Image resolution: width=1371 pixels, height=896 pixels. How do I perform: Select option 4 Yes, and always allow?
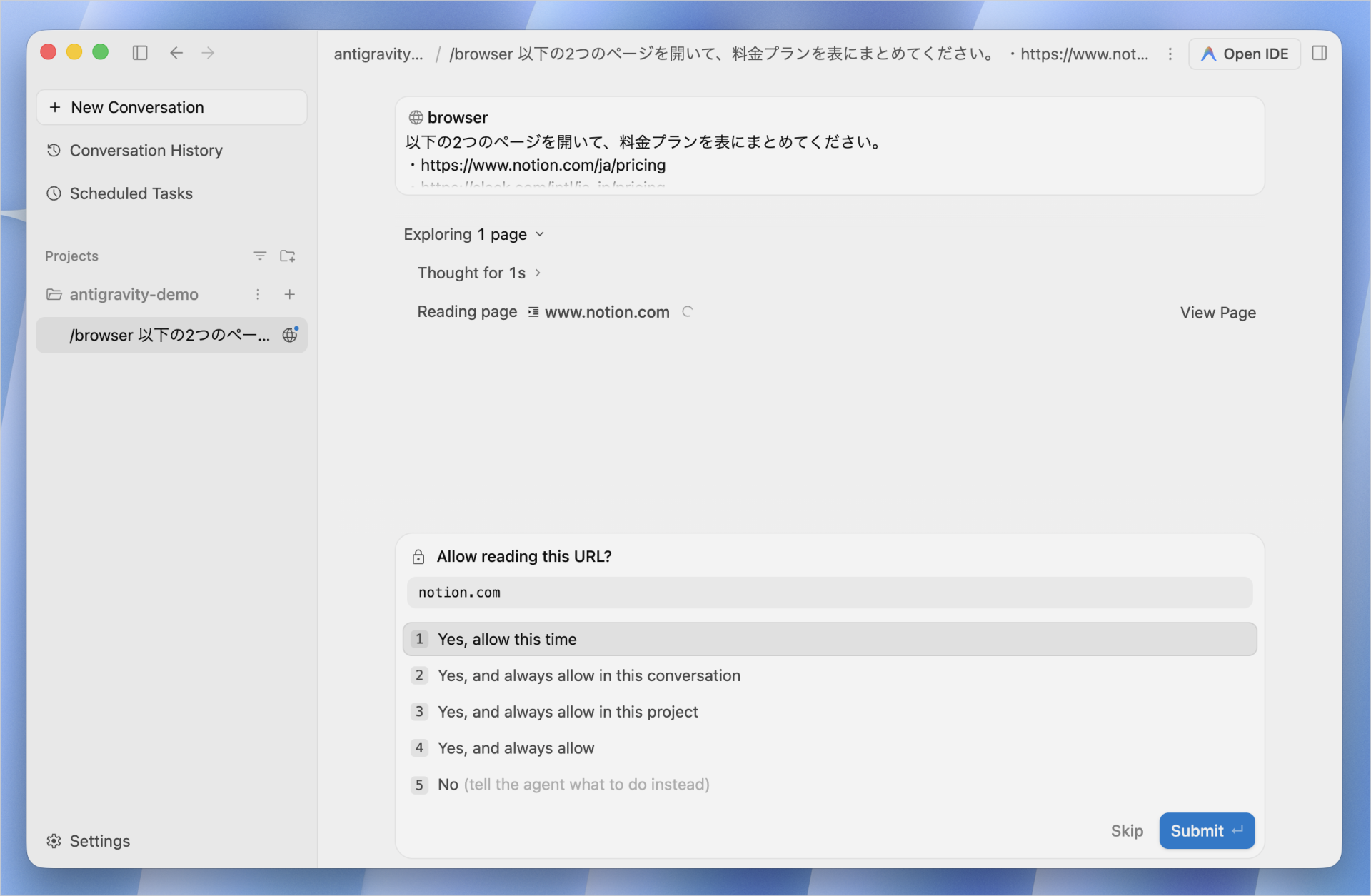829,748
